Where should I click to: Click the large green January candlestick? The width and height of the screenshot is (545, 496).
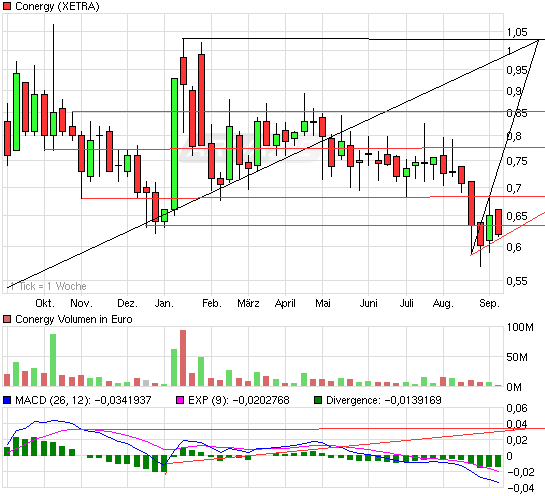coord(174,144)
